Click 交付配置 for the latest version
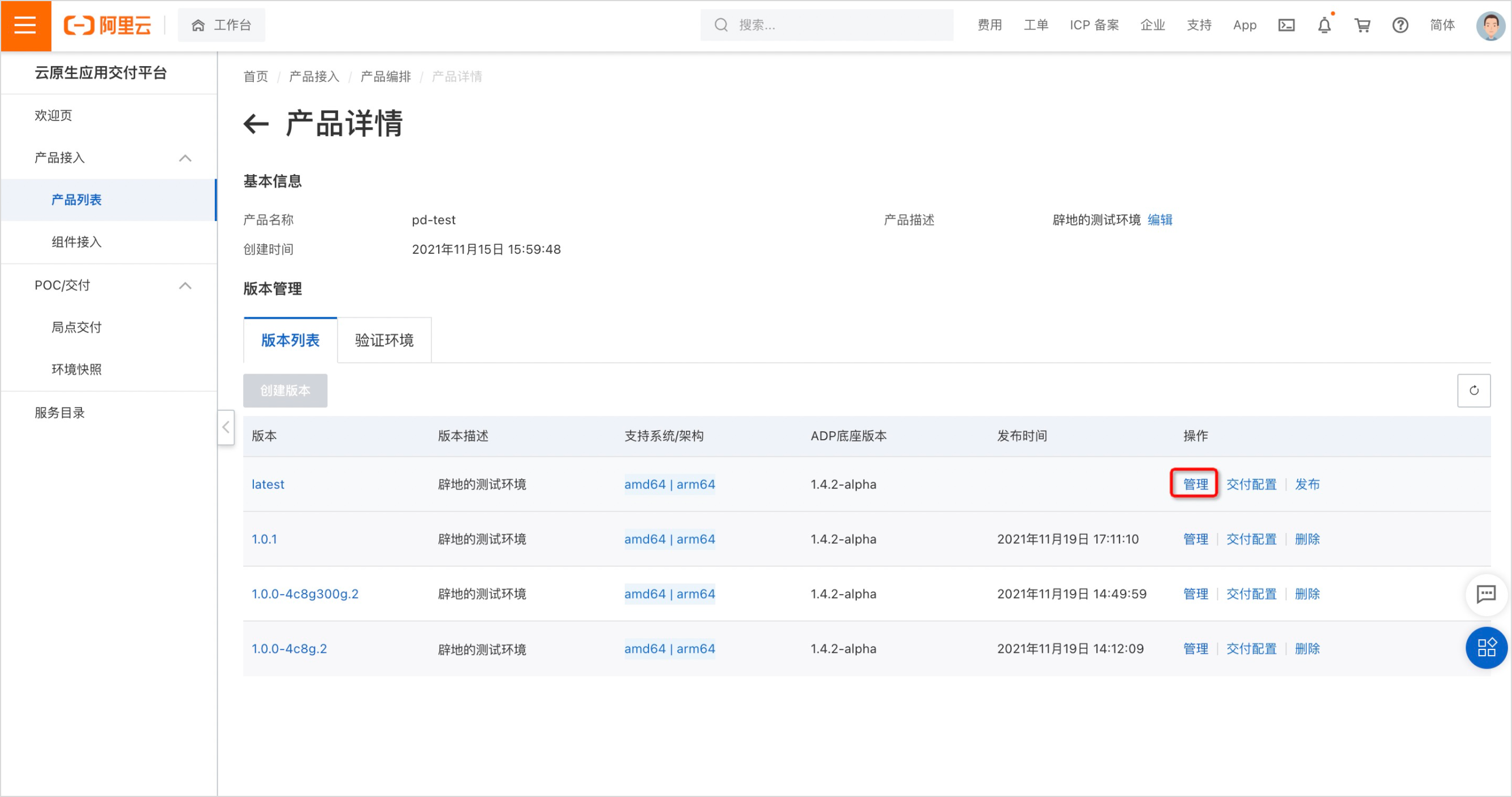 [x=1251, y=484]
